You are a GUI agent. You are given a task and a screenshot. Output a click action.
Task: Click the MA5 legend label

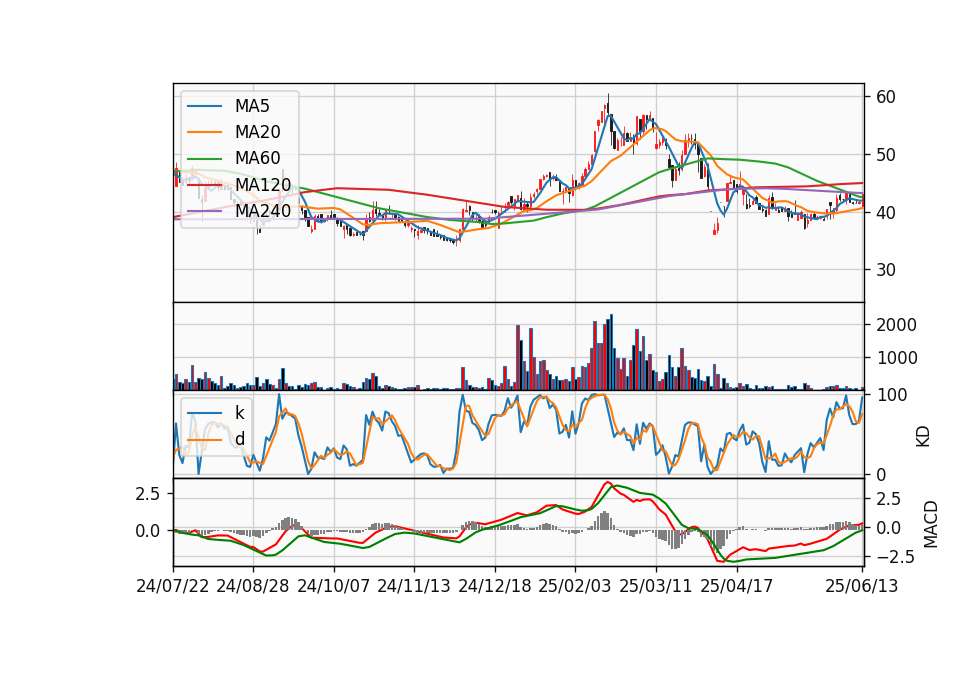252,106
